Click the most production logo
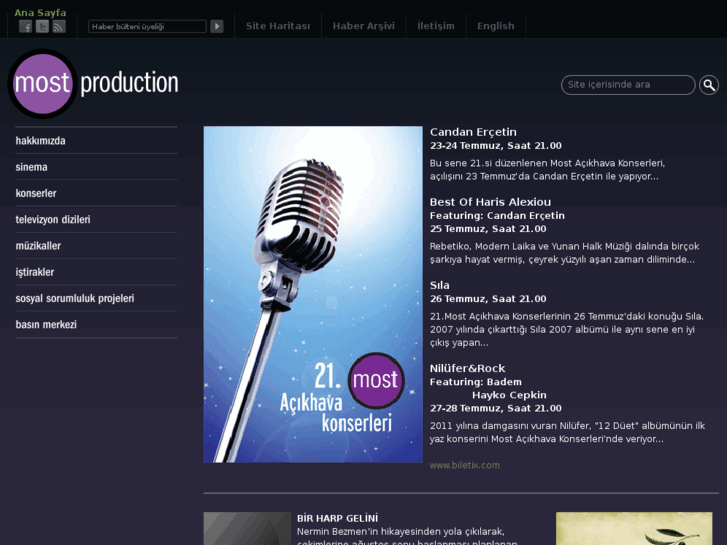 point(94,83)
